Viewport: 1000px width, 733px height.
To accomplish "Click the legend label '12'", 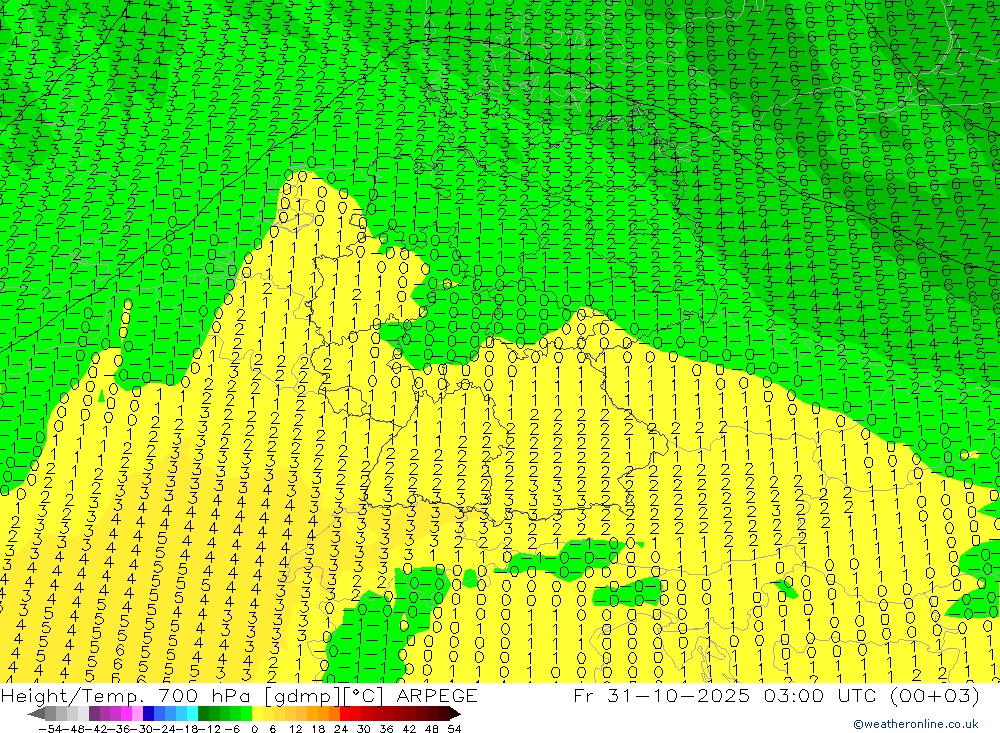I will pyautogui.click(x=296, y=729).
